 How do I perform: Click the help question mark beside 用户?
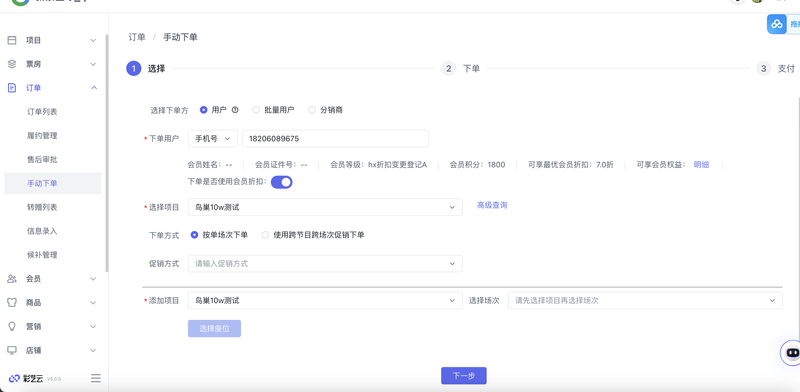pyautogui.click(x=235, y=110)
